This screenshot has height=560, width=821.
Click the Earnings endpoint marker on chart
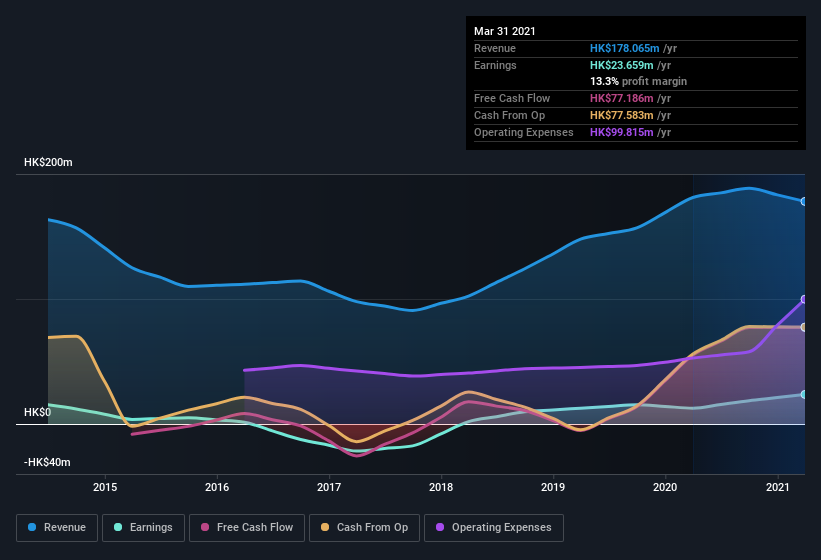click(803, 395)
